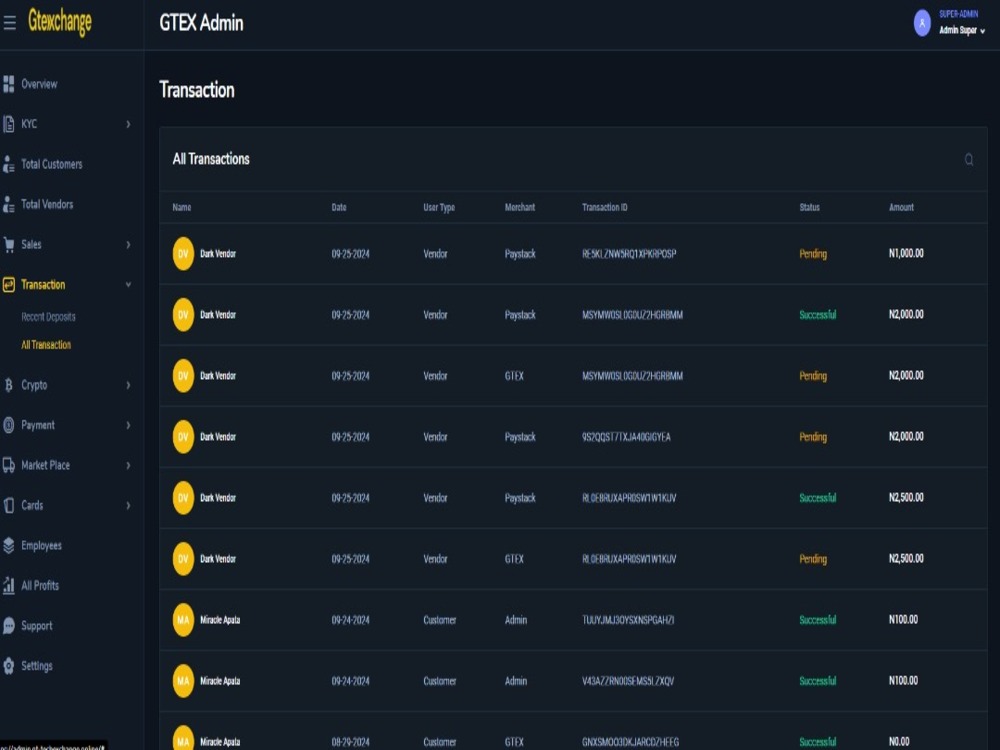
Task: Open the Admin Super dropdown
Action: [962, 30]
